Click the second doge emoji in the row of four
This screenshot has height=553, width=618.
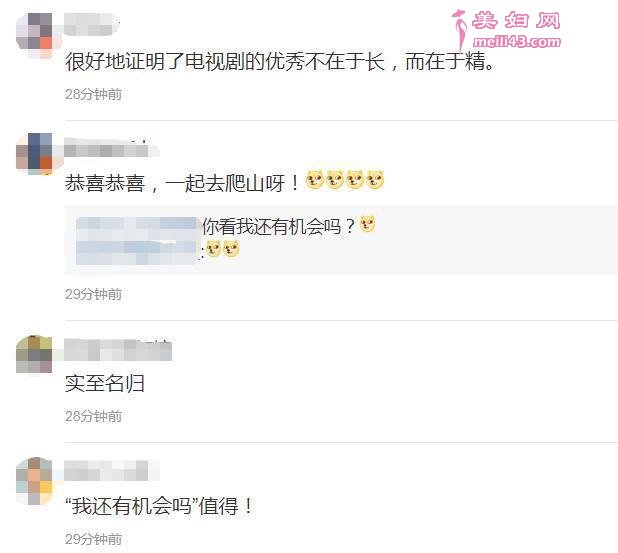(335, 180)
